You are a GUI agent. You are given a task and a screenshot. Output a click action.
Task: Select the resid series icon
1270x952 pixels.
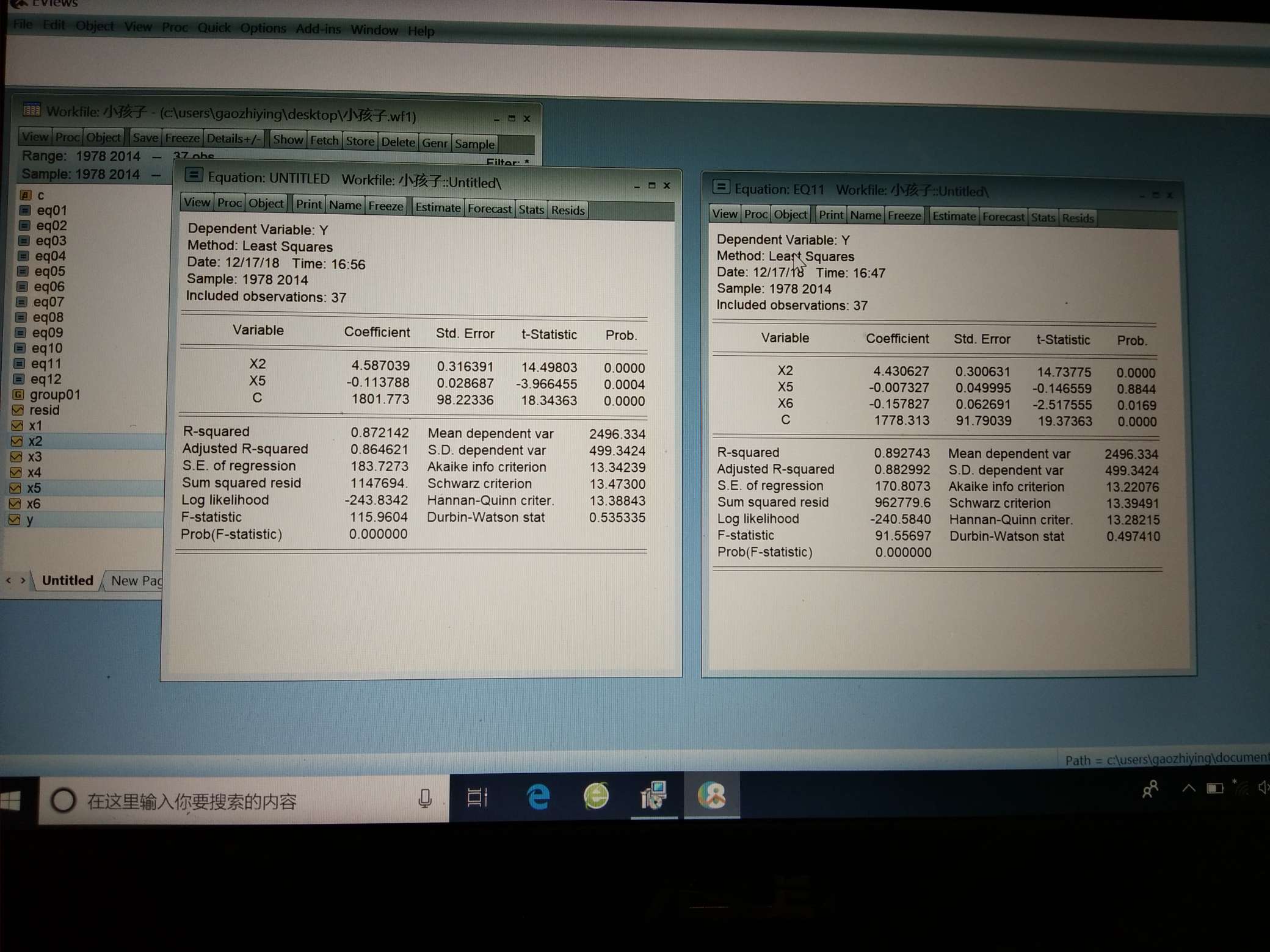coord(18,410)
